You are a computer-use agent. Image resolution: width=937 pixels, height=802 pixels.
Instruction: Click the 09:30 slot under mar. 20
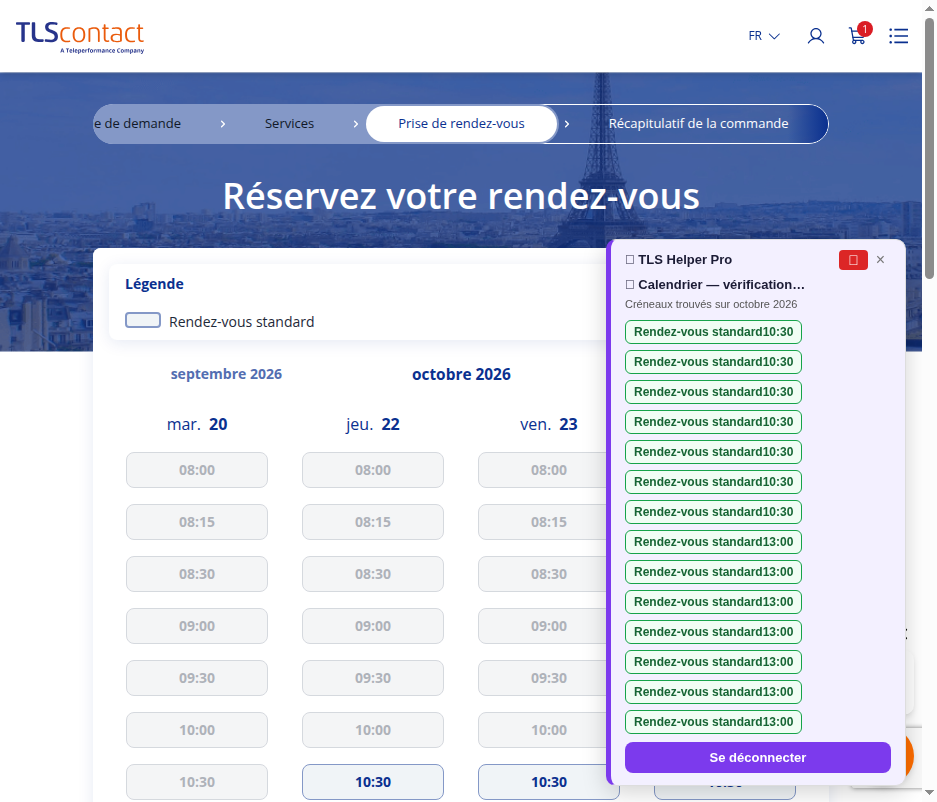click(197, 678)
